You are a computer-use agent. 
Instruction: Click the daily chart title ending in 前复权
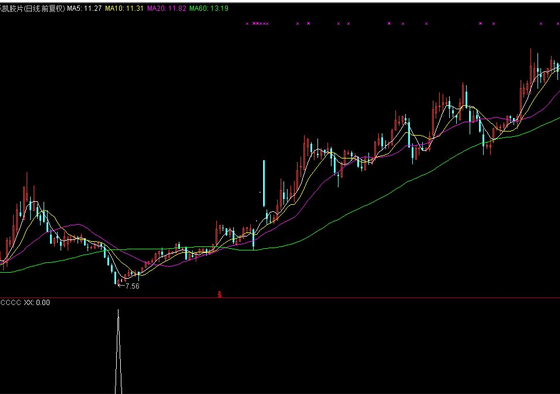(x=32, y=8)
